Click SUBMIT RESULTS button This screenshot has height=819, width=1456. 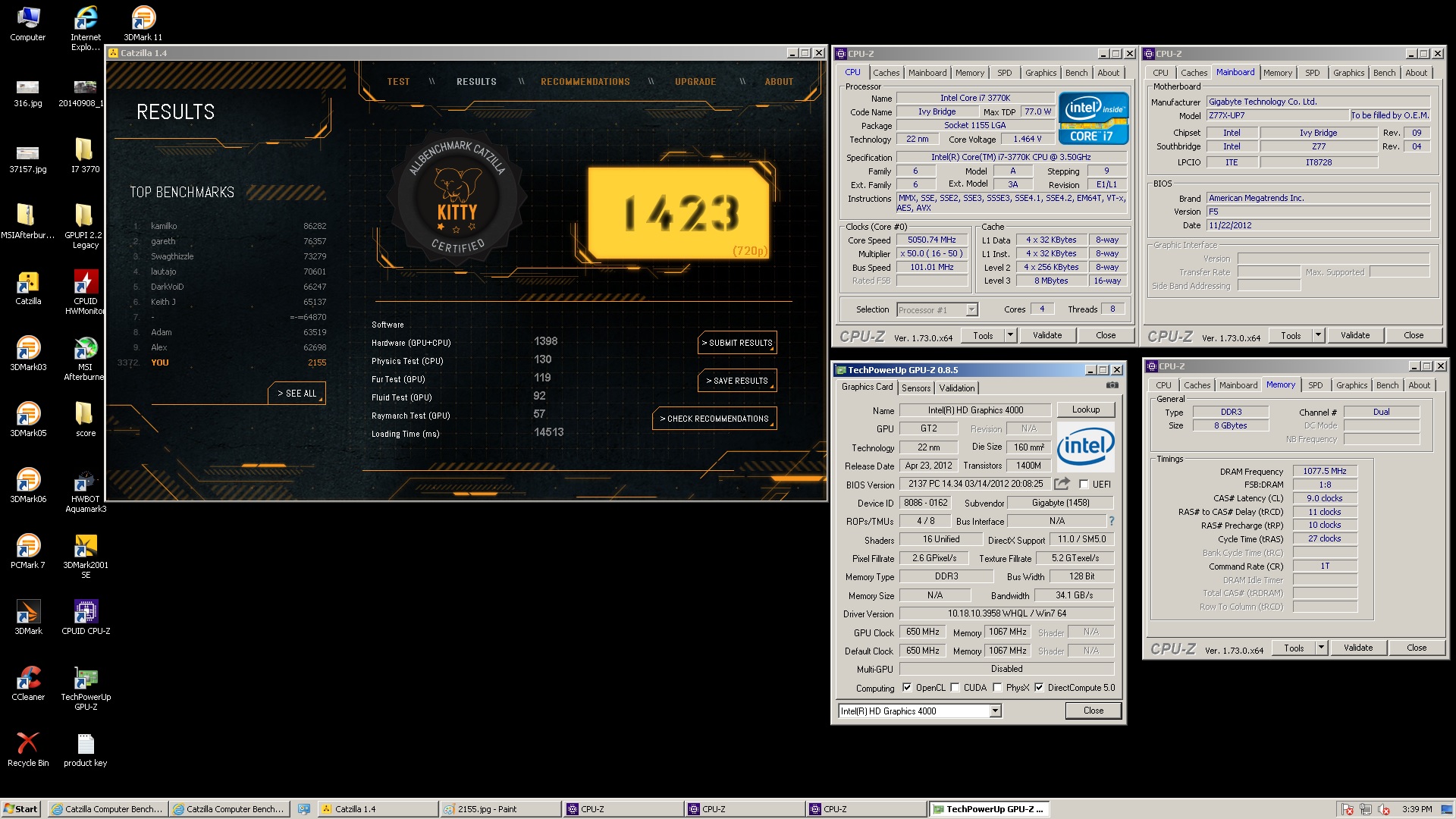[737, 343]
